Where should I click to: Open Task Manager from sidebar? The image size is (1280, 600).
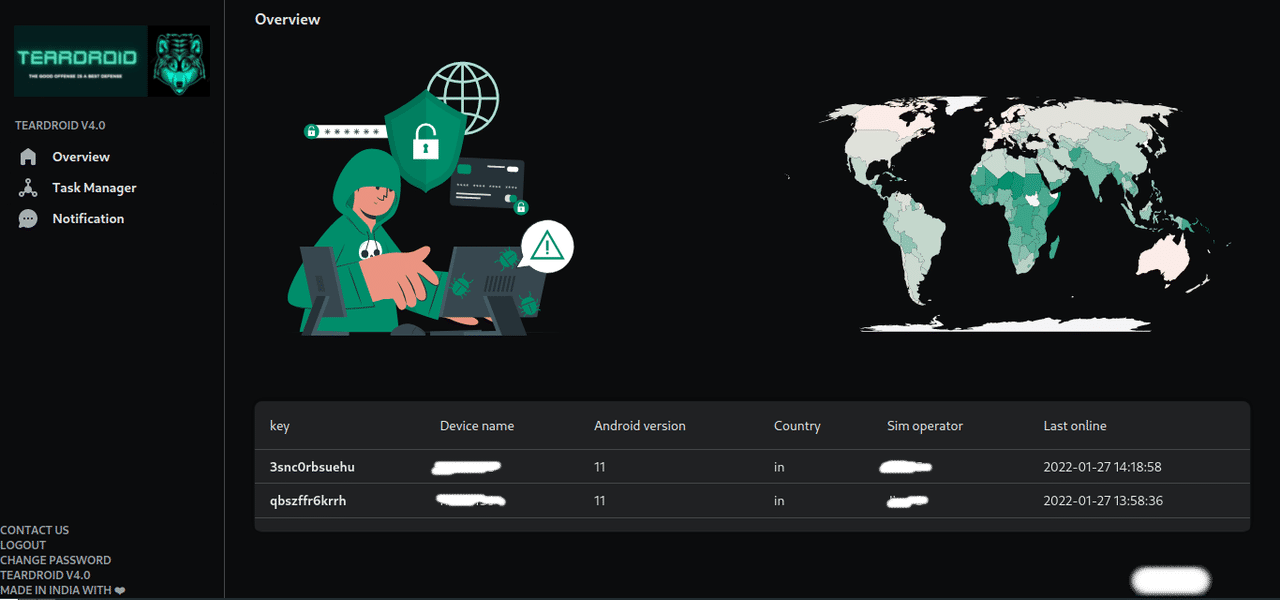[x=94, y=188]
